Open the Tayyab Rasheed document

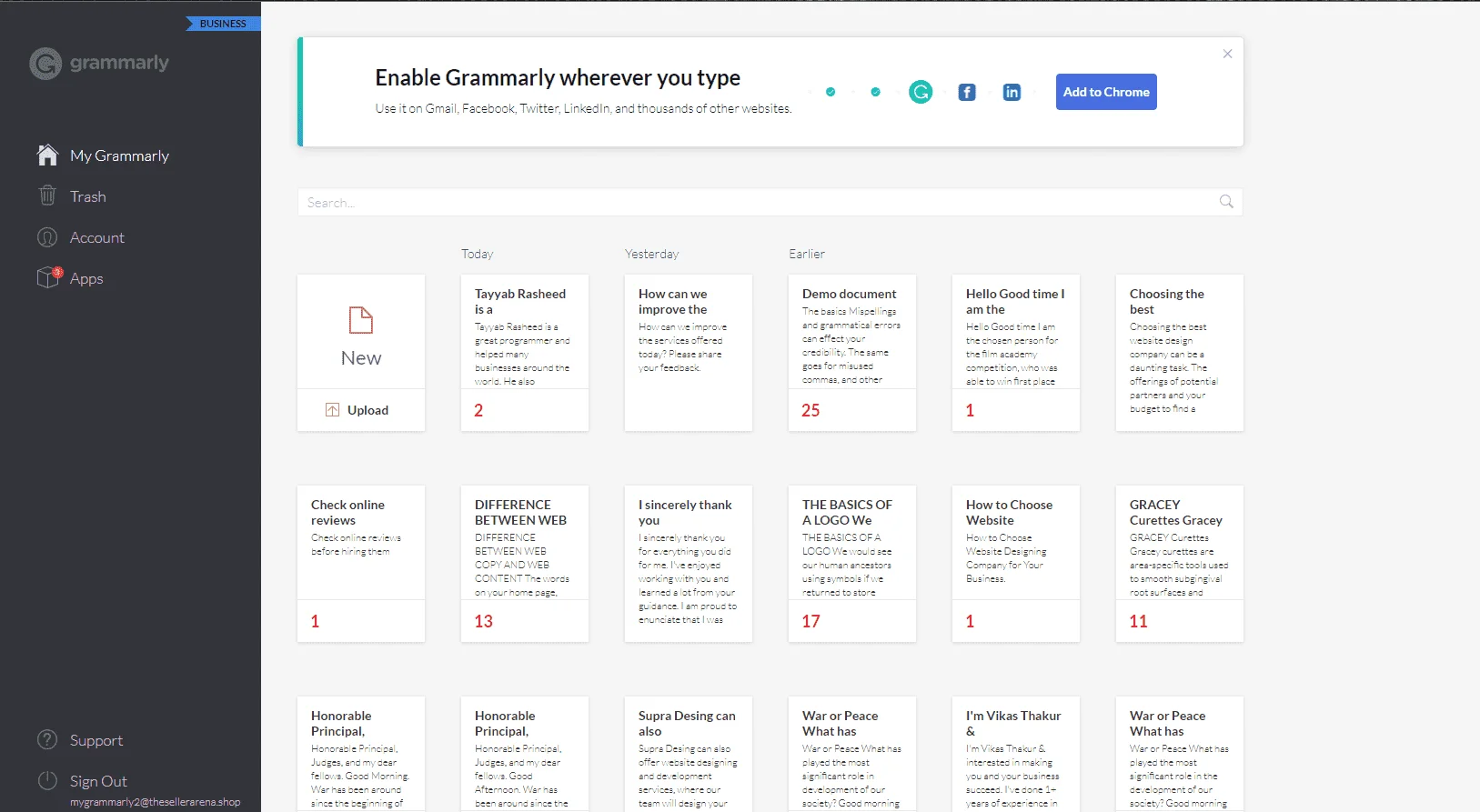coord(525,353)
